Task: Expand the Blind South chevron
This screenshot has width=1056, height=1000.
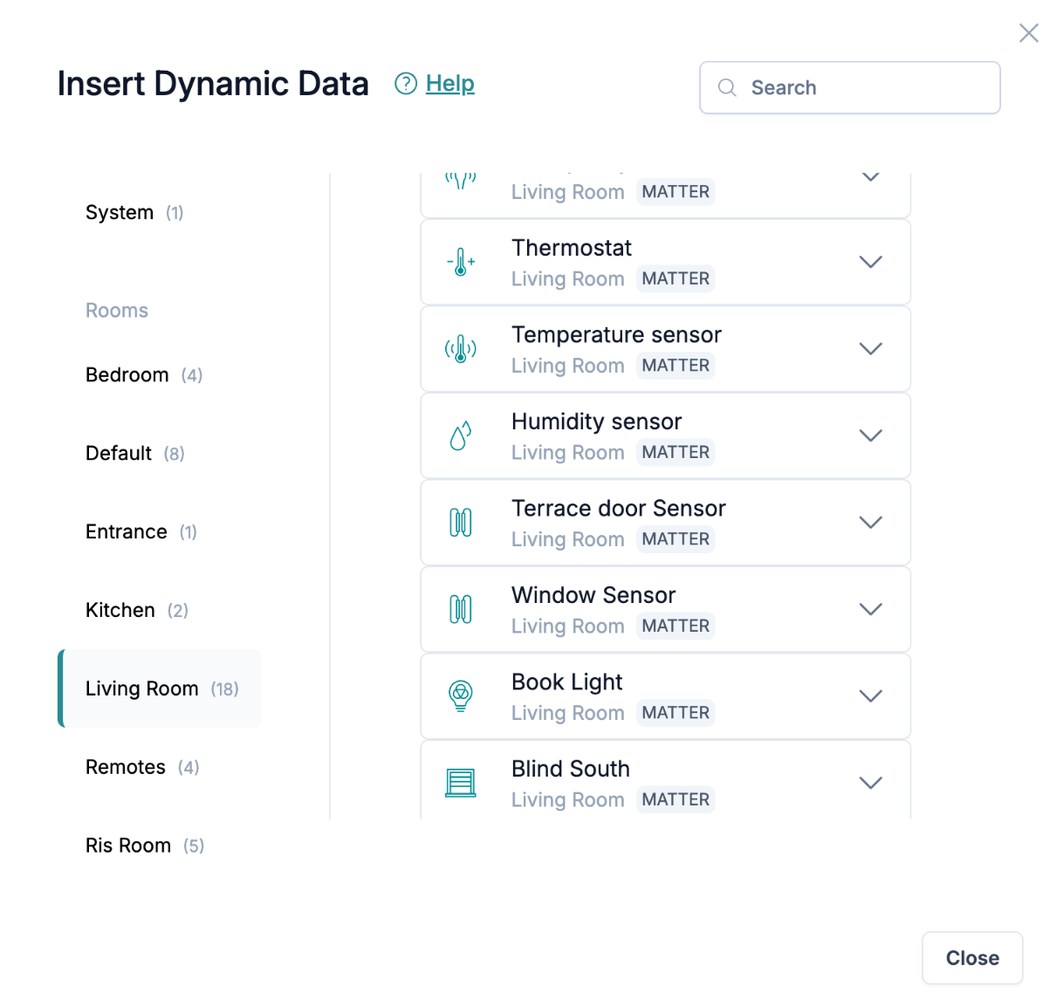Action: click(x=870, y=783)
